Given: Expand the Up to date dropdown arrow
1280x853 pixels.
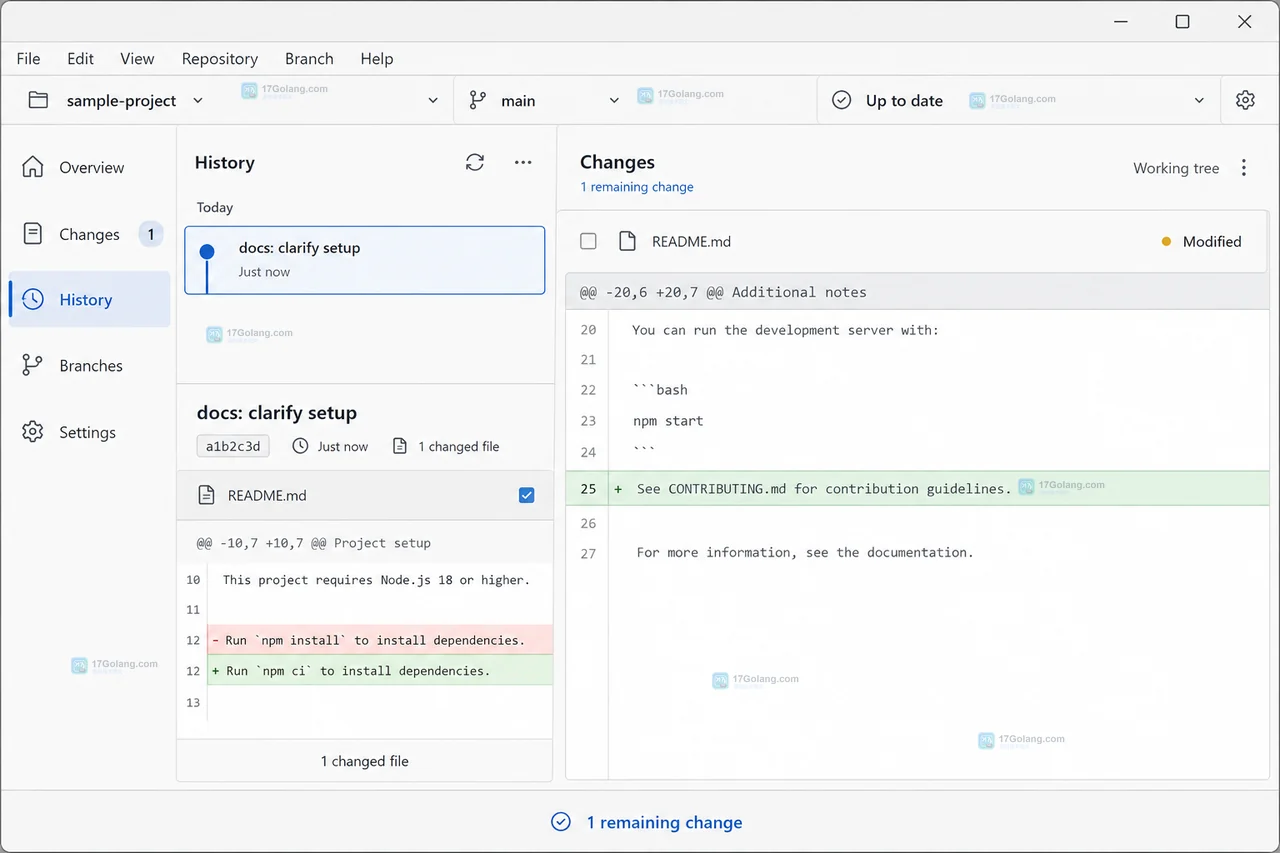Looking at the screenshot, I should coord(1199,100).
